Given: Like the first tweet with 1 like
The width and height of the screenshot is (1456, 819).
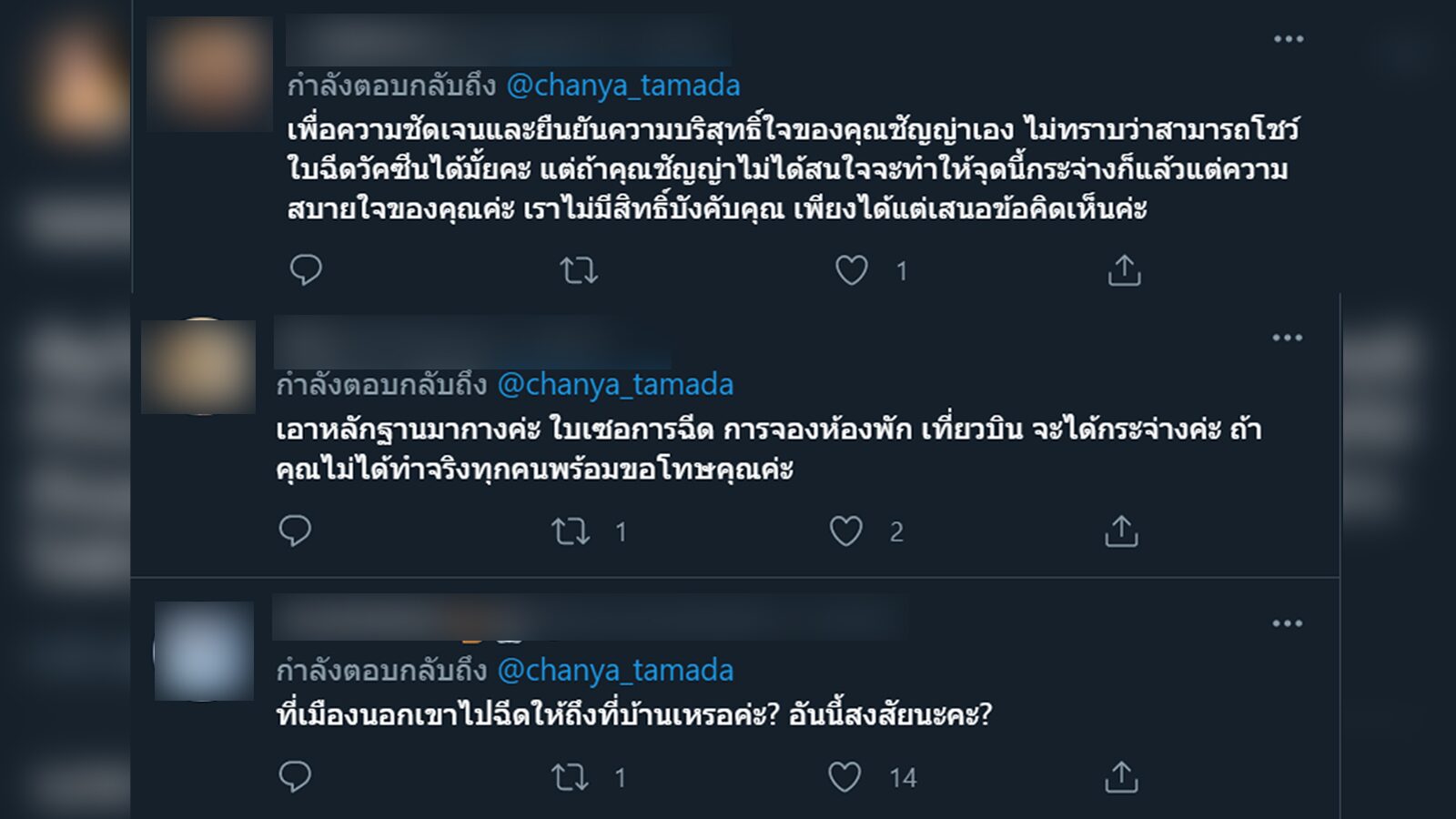Looking at the screenshot, I should tap(852, 270).
